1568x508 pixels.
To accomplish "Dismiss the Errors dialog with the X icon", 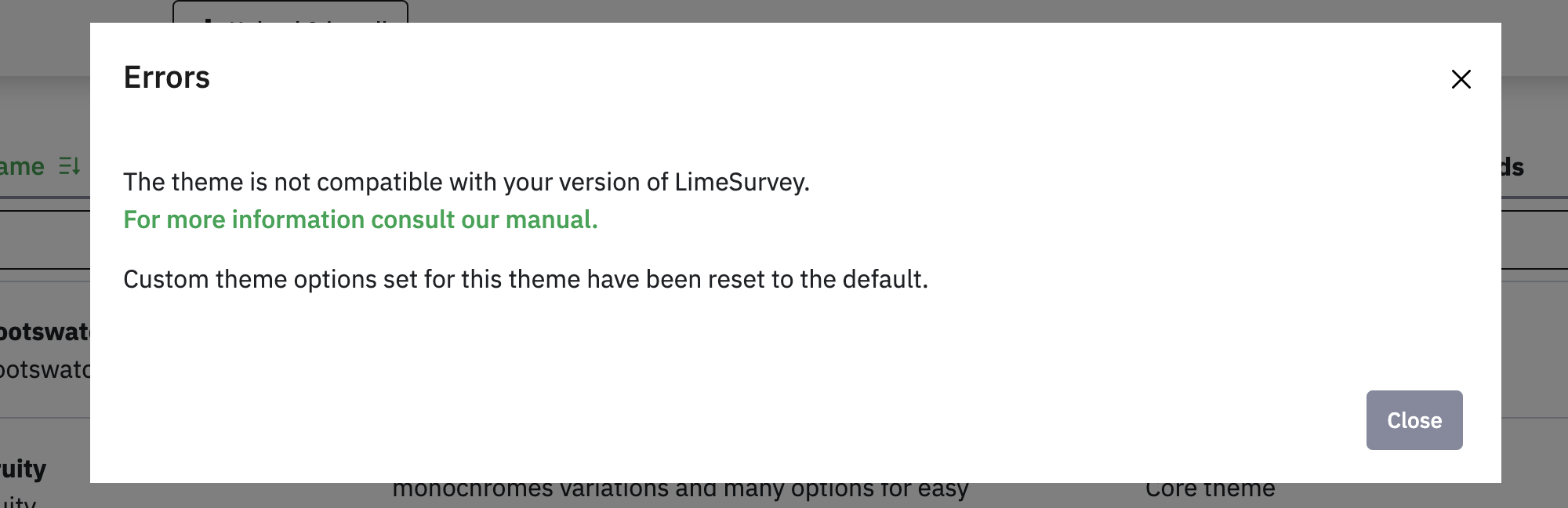I will coord(1461,79).
